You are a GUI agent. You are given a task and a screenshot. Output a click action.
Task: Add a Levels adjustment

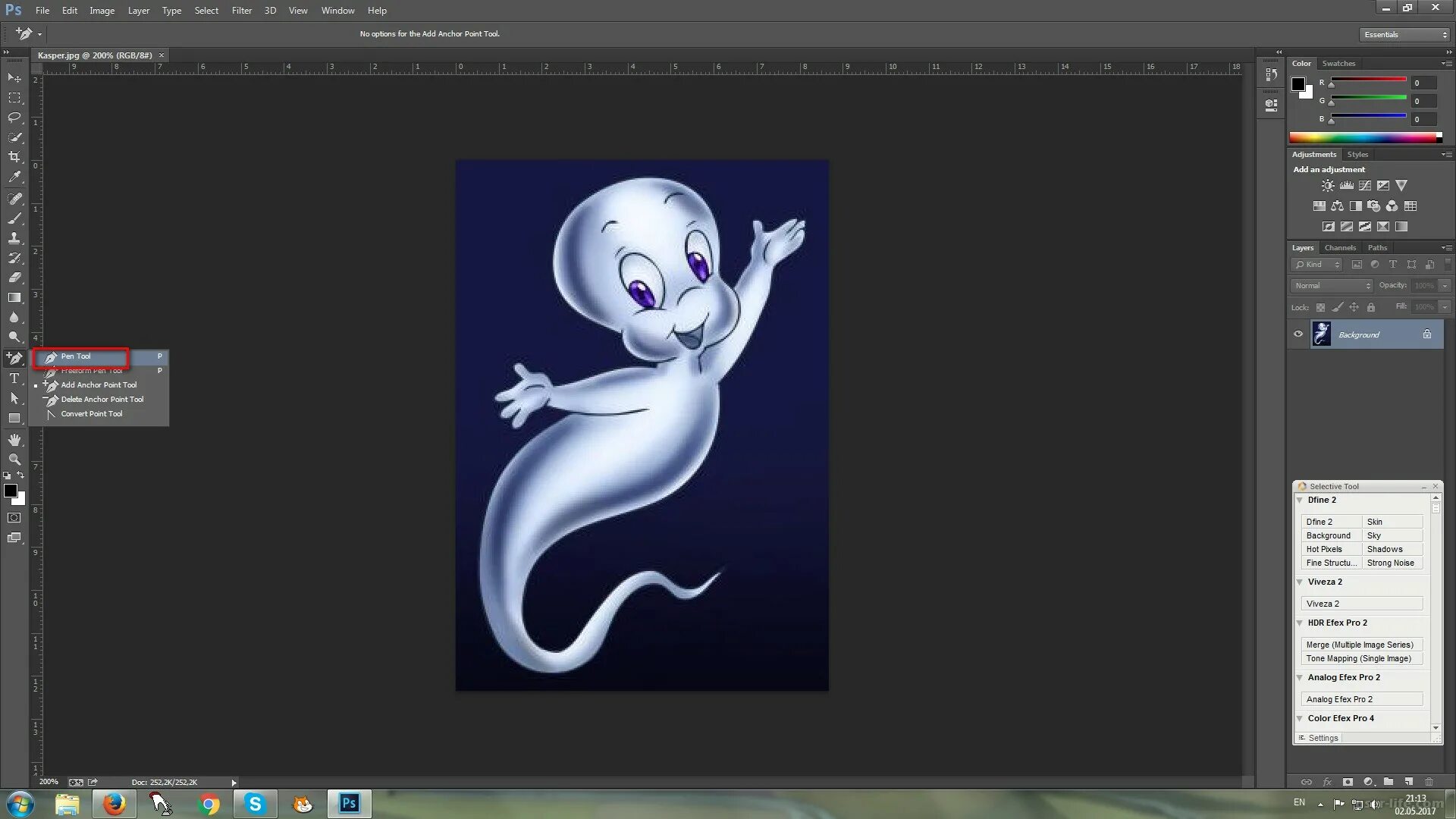pyautogui.click(x=1347, y=186)
